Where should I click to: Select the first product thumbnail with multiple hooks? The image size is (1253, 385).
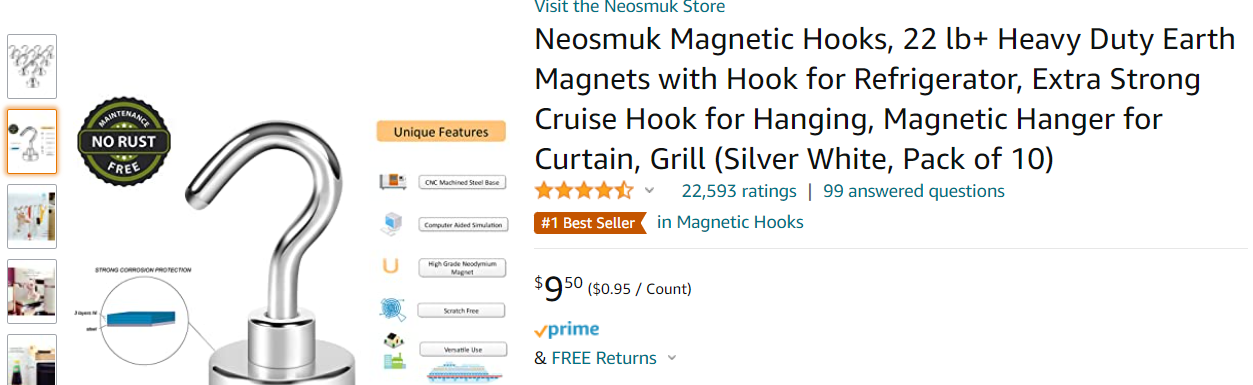pos(32,66)
